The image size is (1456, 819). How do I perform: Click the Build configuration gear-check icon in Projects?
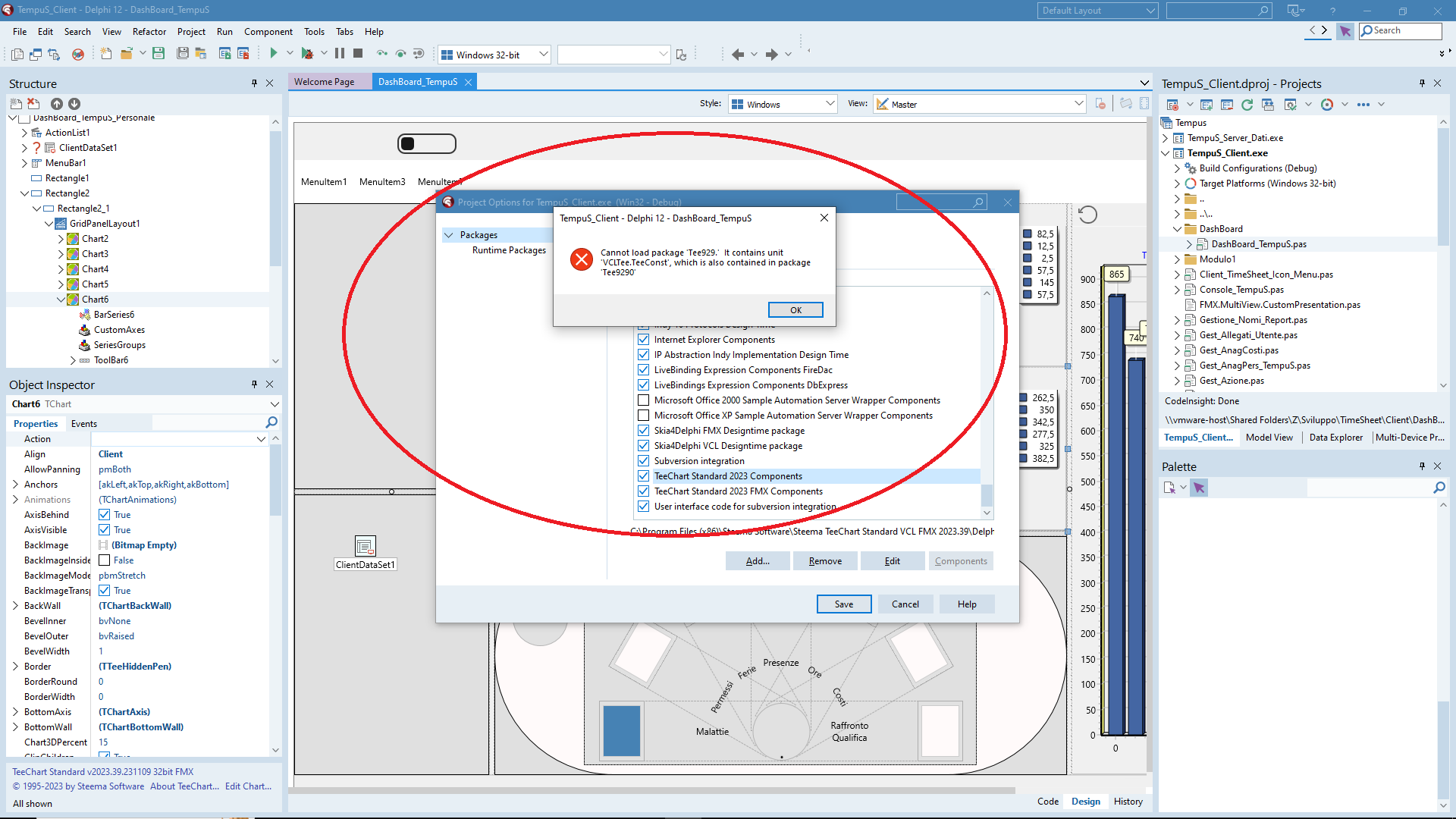1290,105
